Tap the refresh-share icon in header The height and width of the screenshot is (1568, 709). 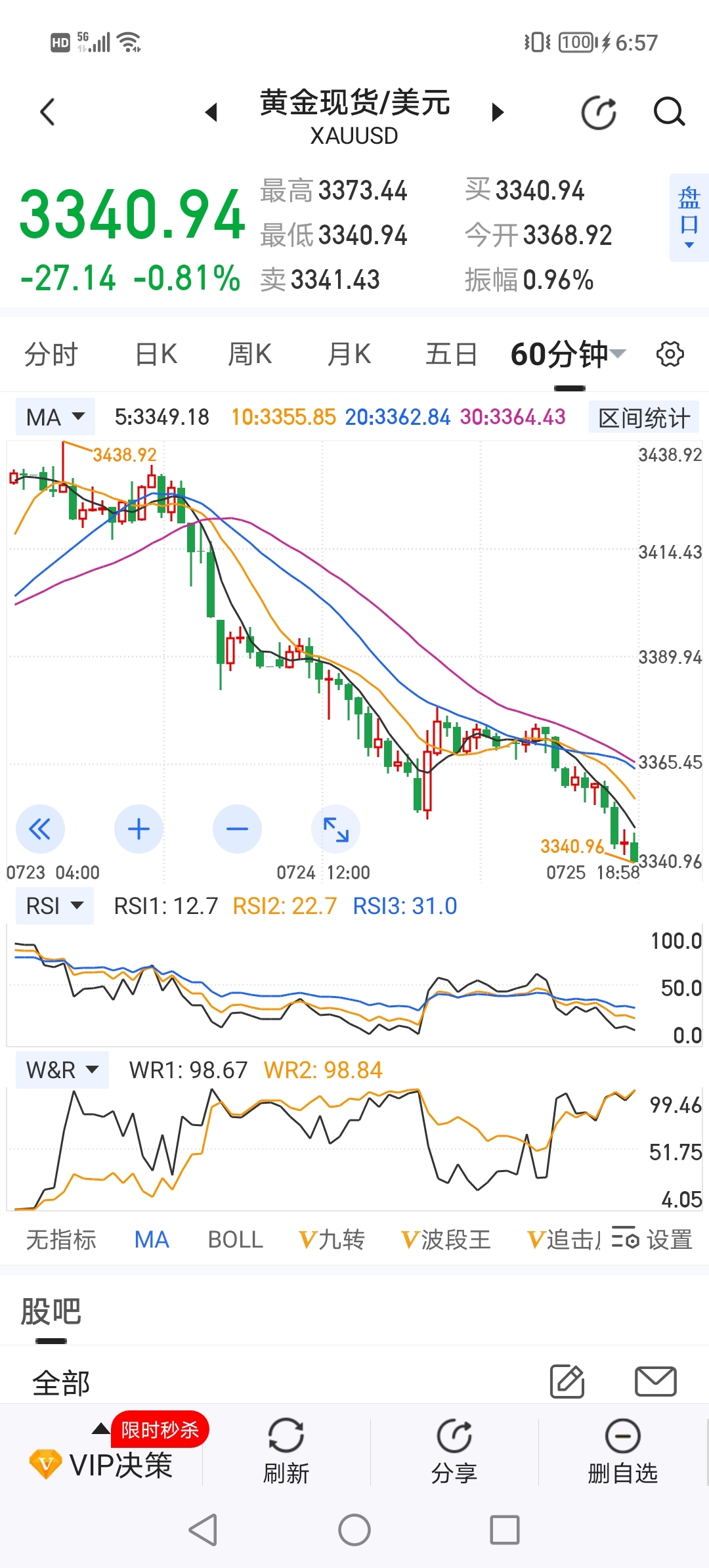point(599,112)
